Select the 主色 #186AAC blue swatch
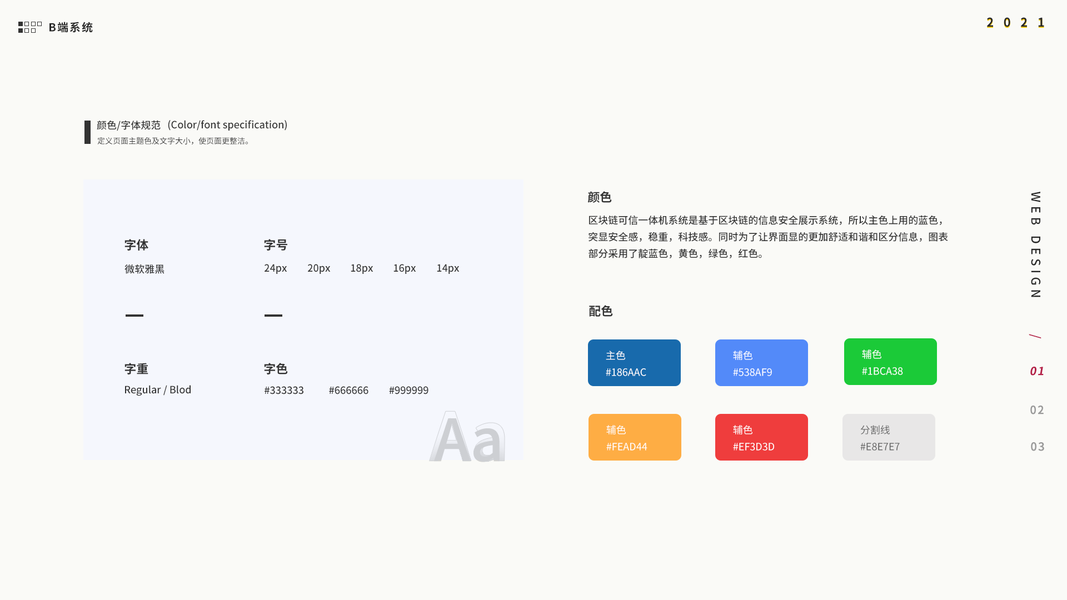The width and height of the screenshot is (1067, 600). [634, 363]
